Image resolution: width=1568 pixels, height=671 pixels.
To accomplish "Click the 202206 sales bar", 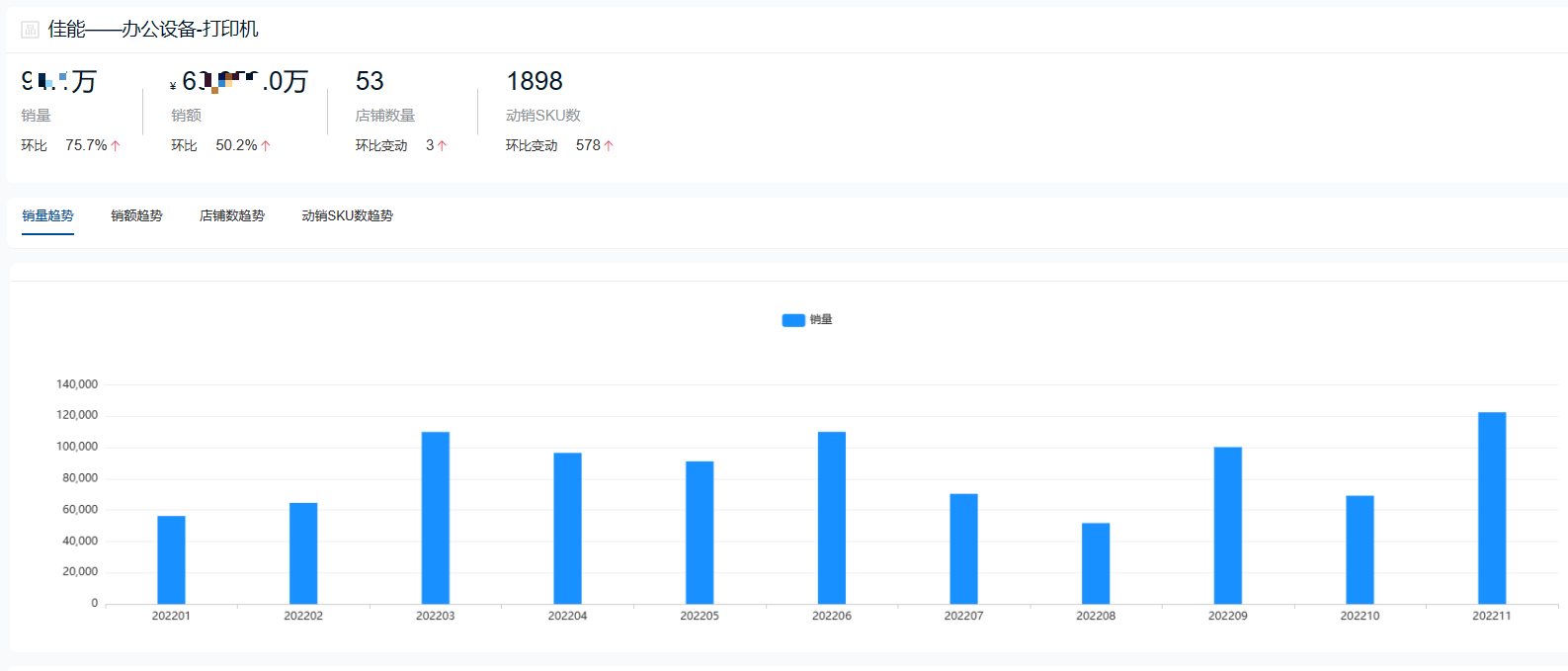I will point(832,518).
